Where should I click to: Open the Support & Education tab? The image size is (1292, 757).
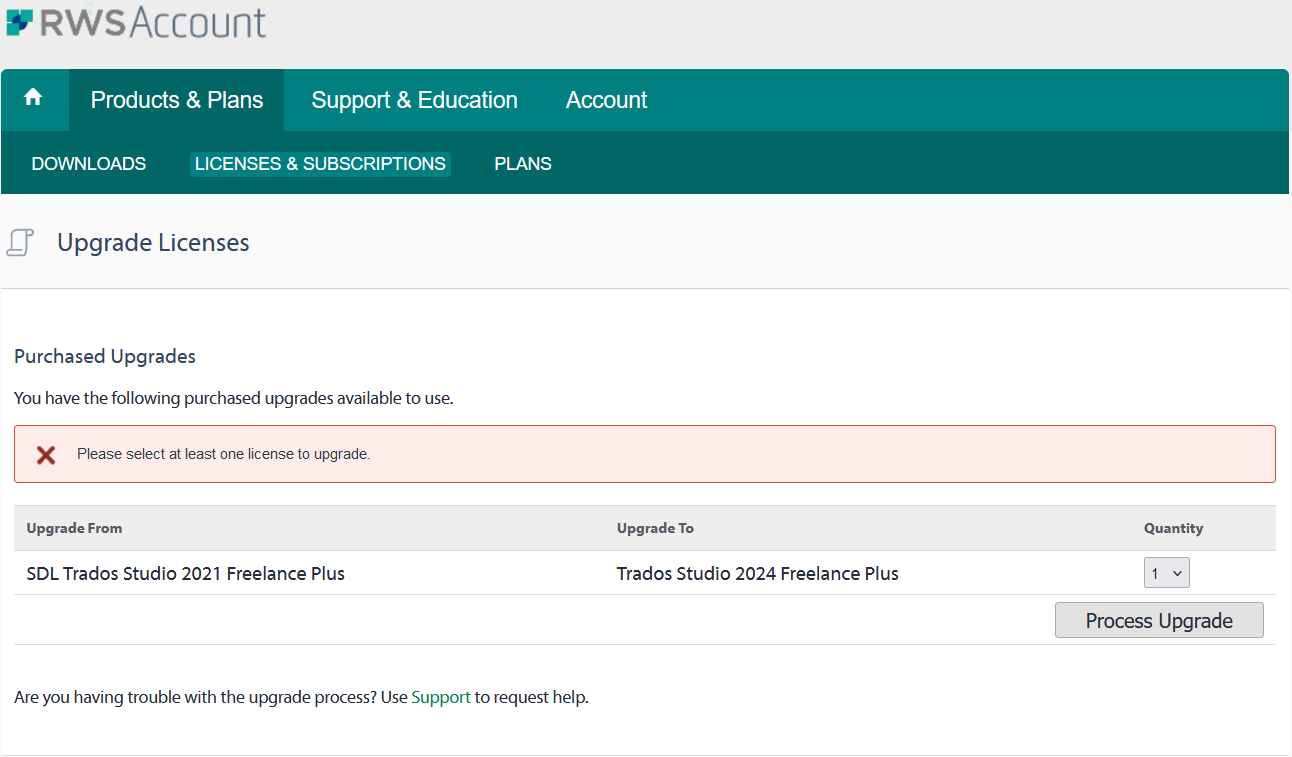414,100
